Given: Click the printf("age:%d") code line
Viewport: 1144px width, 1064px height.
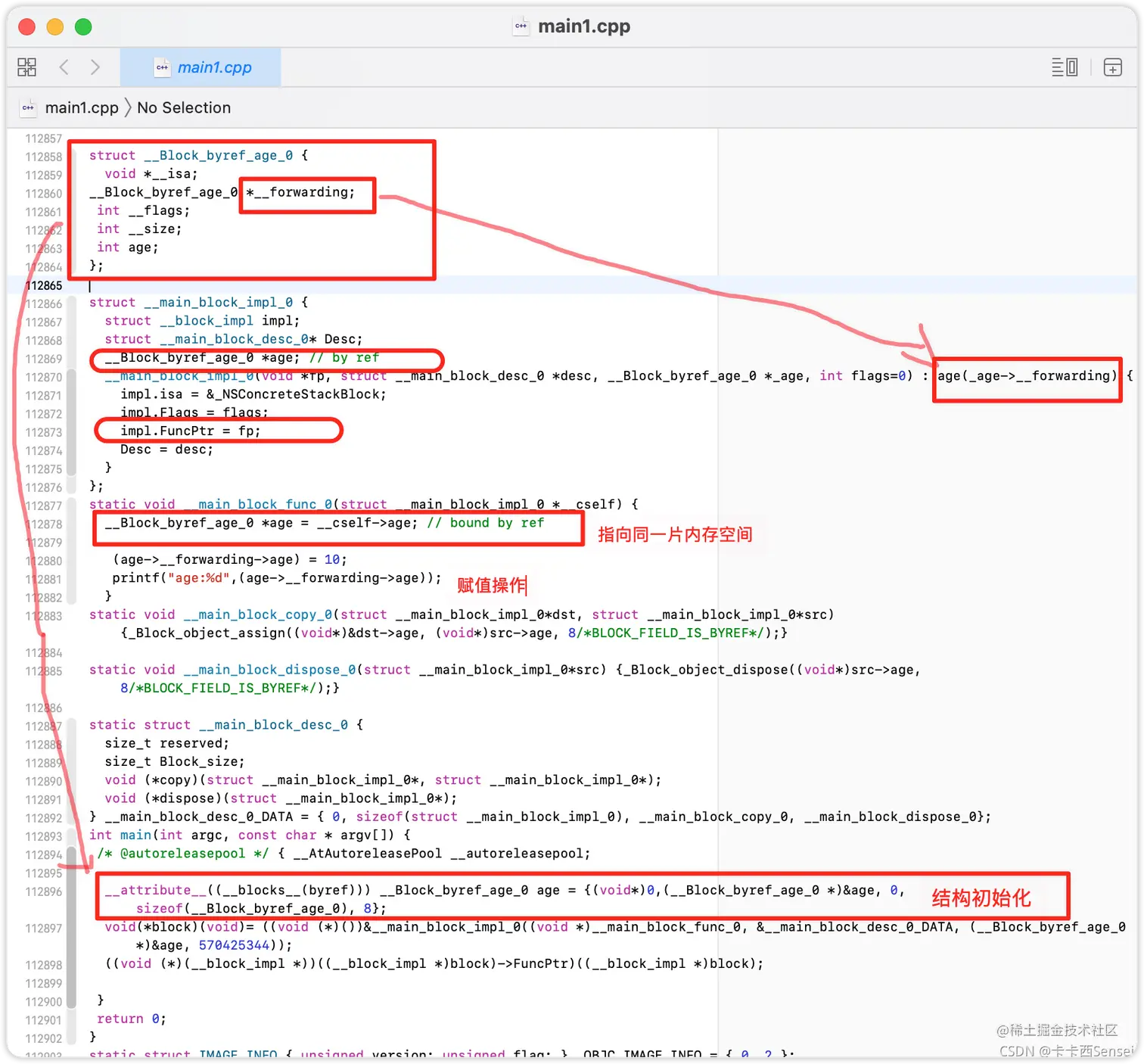Looking at the screenshot, I should tap(277, 577).
